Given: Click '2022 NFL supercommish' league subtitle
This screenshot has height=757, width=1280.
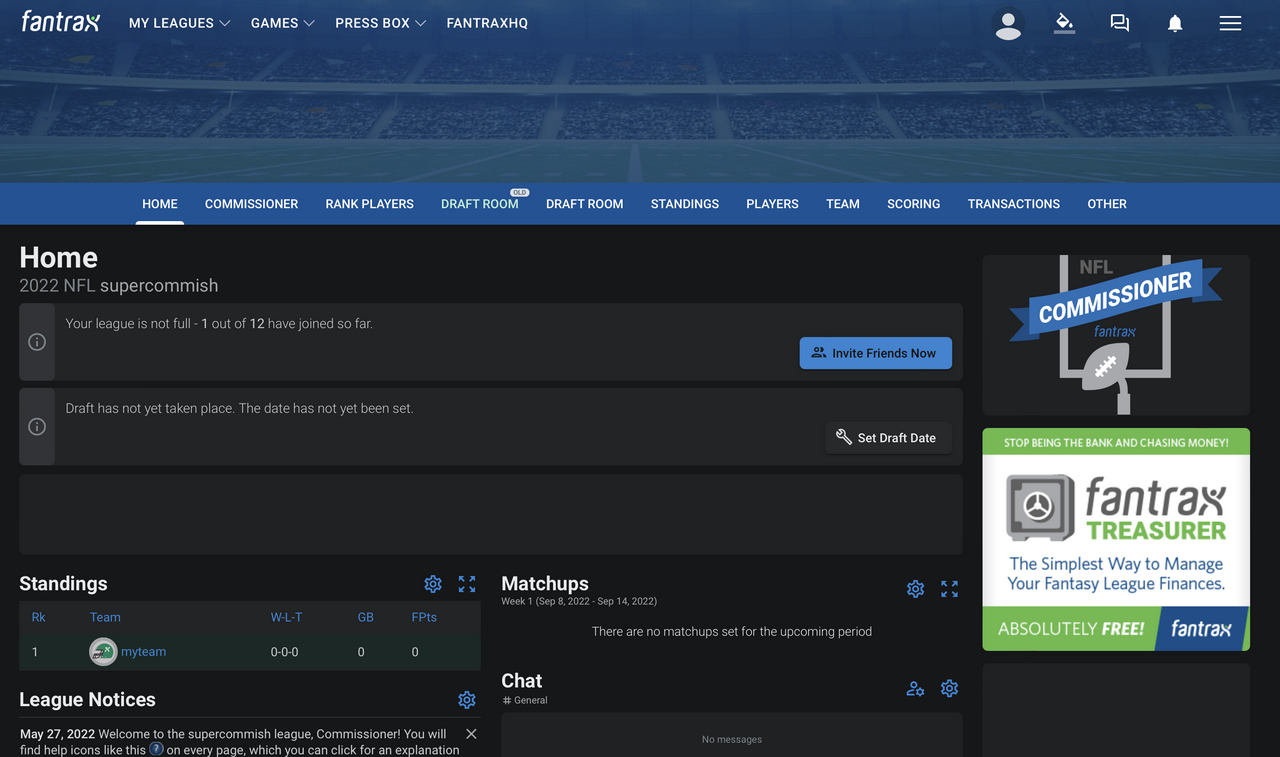Looking at the screenshot, I should click(x=118, y=285).
